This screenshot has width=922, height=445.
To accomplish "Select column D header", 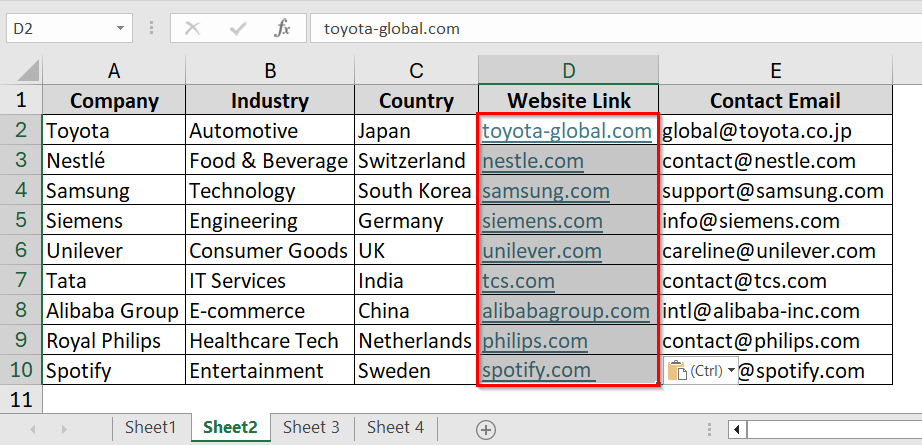I will pos(569,71).
